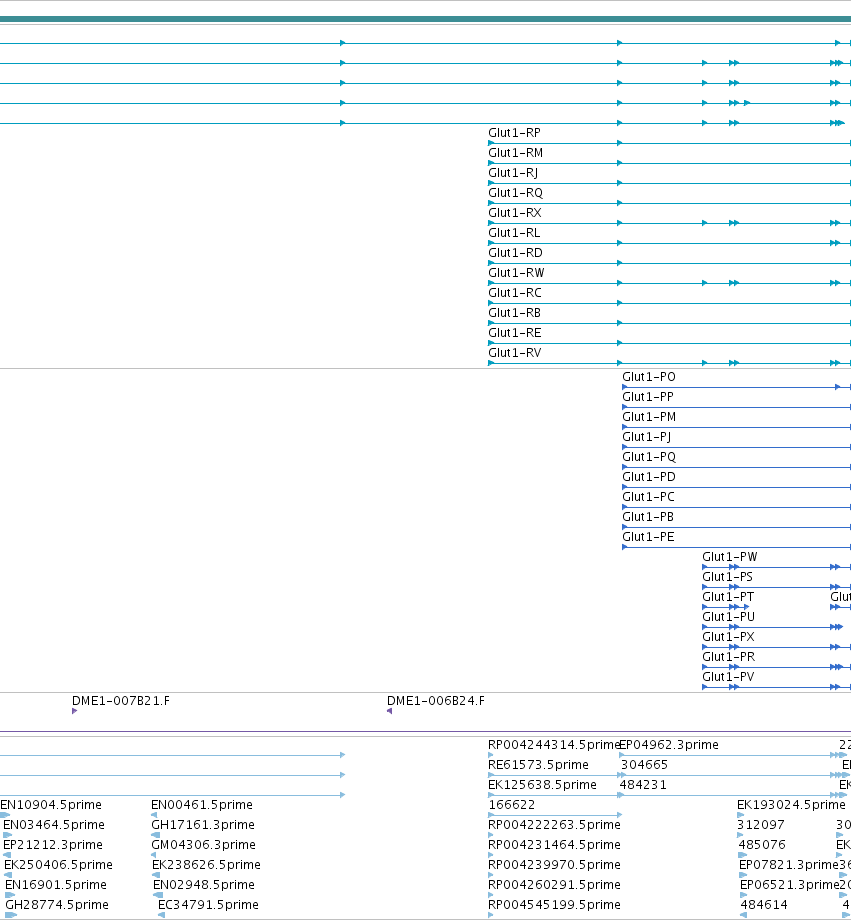
Task: Select the Glut1-RC transcript label
Action: [x=515, y=293]
